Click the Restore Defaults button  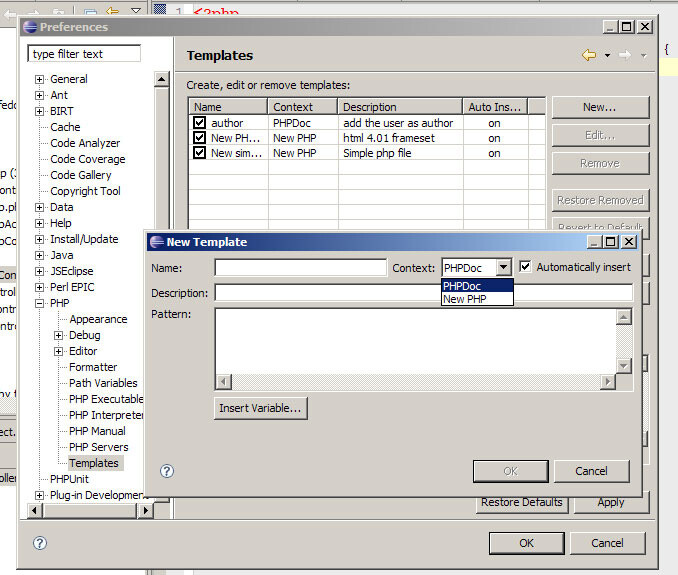(x=521, y=502)
